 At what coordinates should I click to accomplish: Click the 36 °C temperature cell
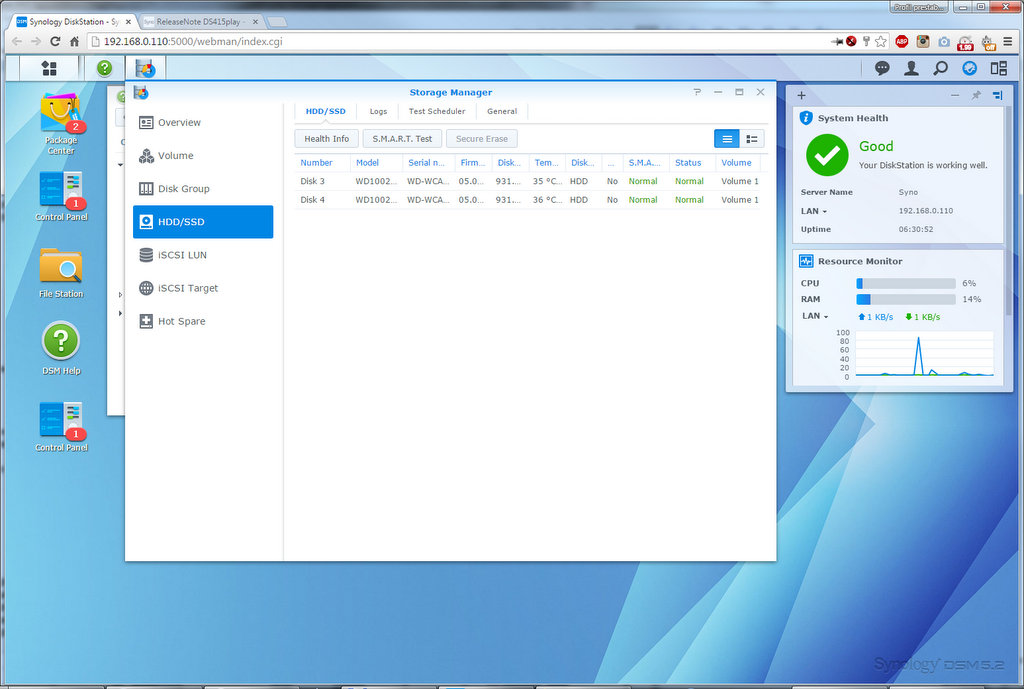pos(547,200)
